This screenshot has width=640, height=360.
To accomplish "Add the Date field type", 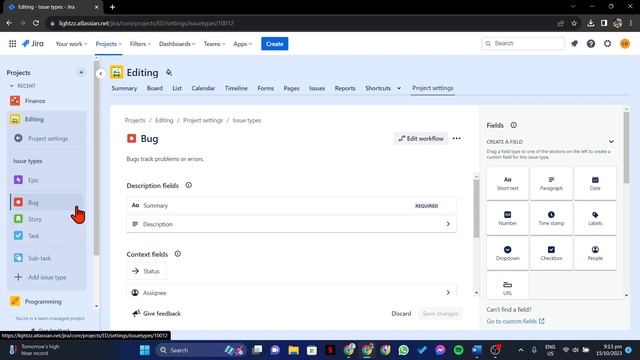I will click(x=595, y=183).
